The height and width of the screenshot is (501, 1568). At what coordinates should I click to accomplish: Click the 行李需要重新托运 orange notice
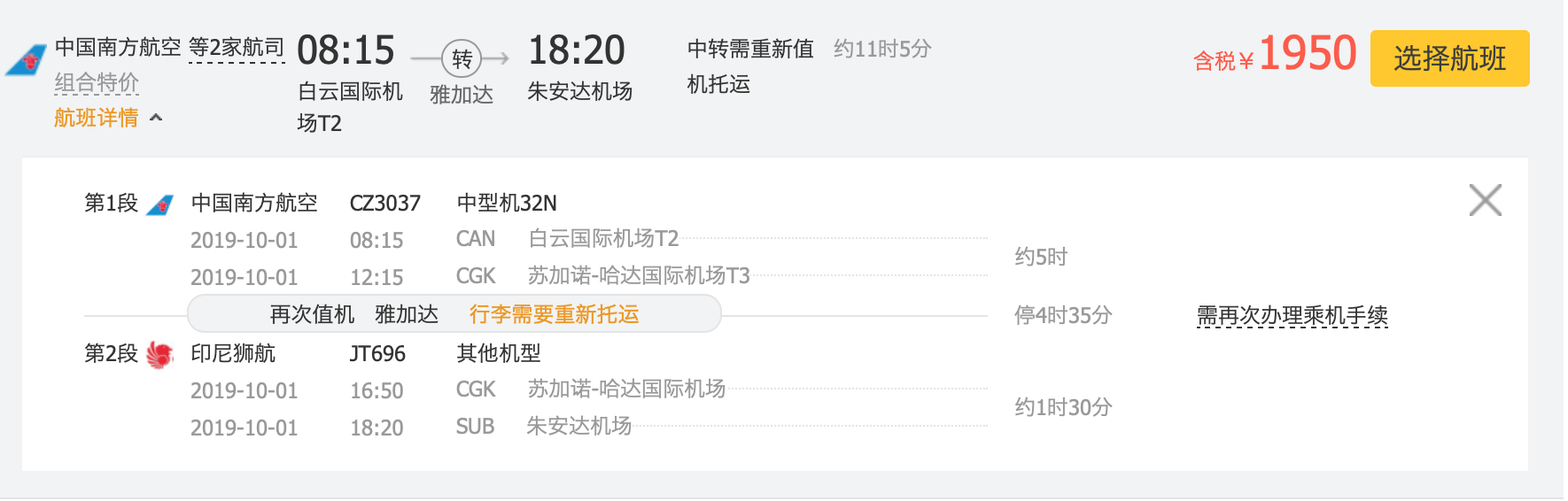[x=554, y=314]
